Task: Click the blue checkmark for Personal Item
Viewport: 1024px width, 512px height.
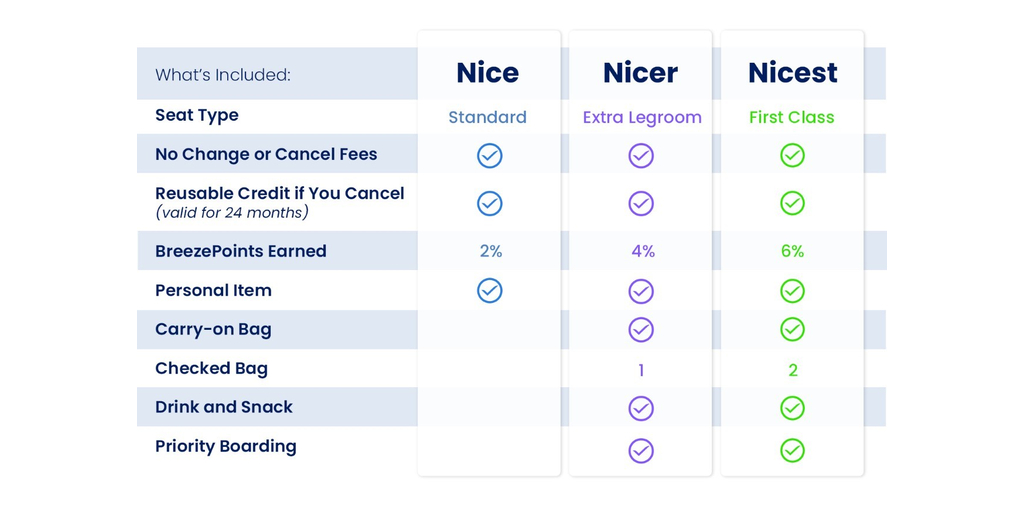Action: pyautogui.click(x=489, y=291)
